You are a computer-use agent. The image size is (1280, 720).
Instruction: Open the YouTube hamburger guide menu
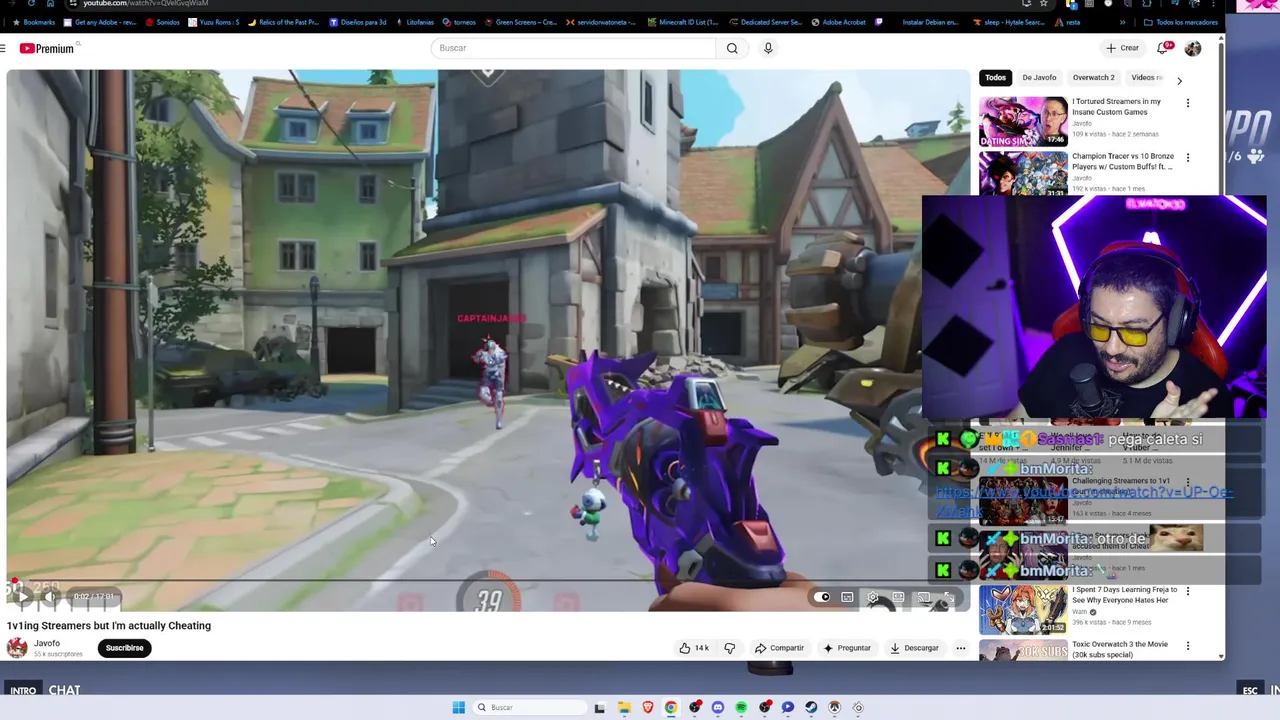3,48
